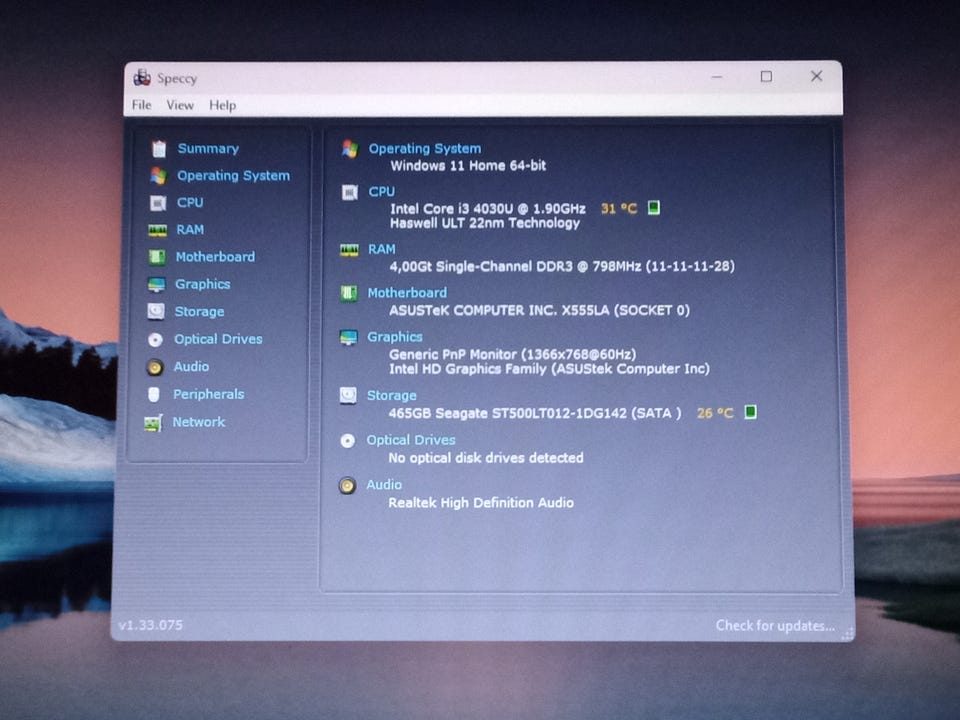Click the Audio speaker icon in sidebar

click(x=155, y=367)
